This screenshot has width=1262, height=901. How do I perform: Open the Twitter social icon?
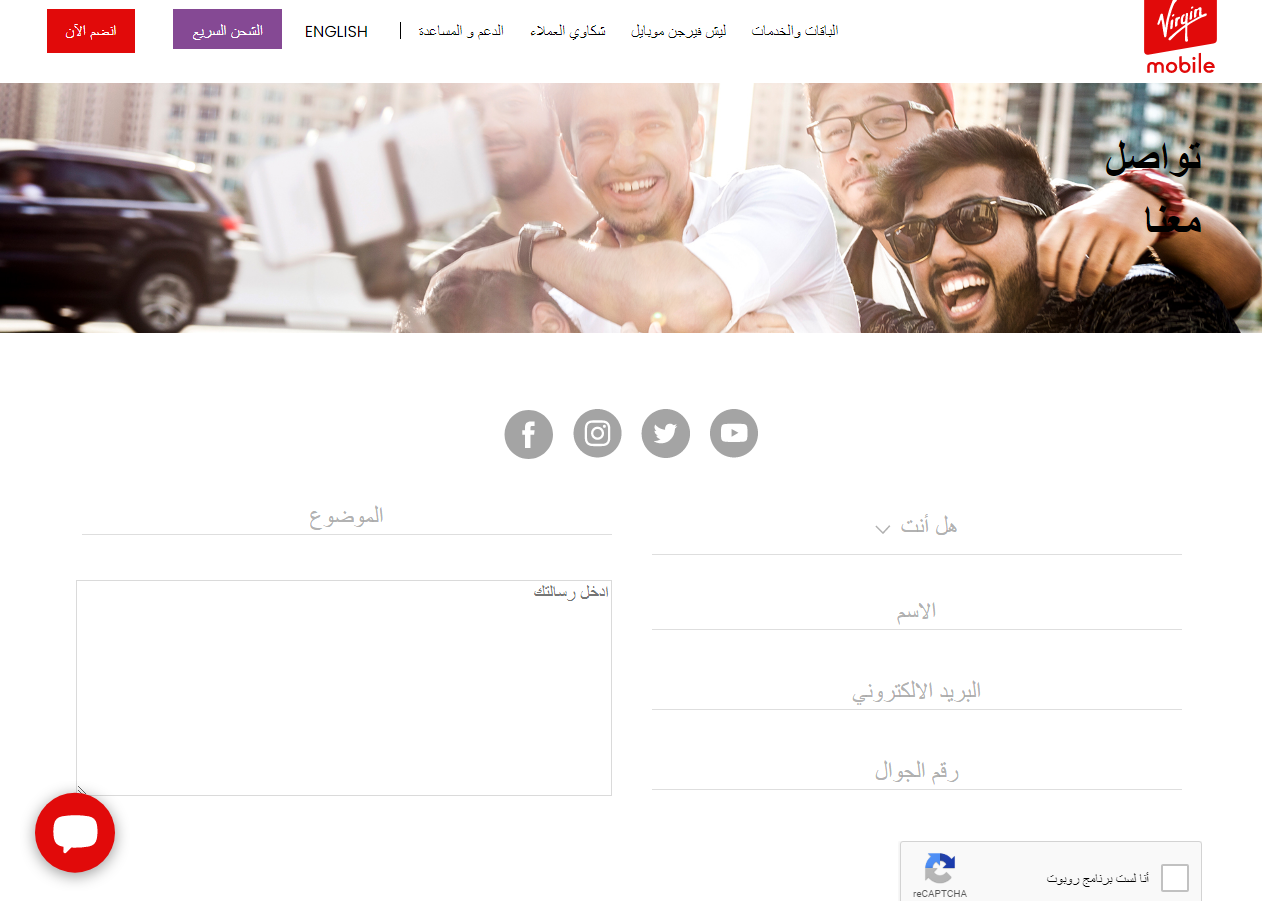(x=666, y=434)
